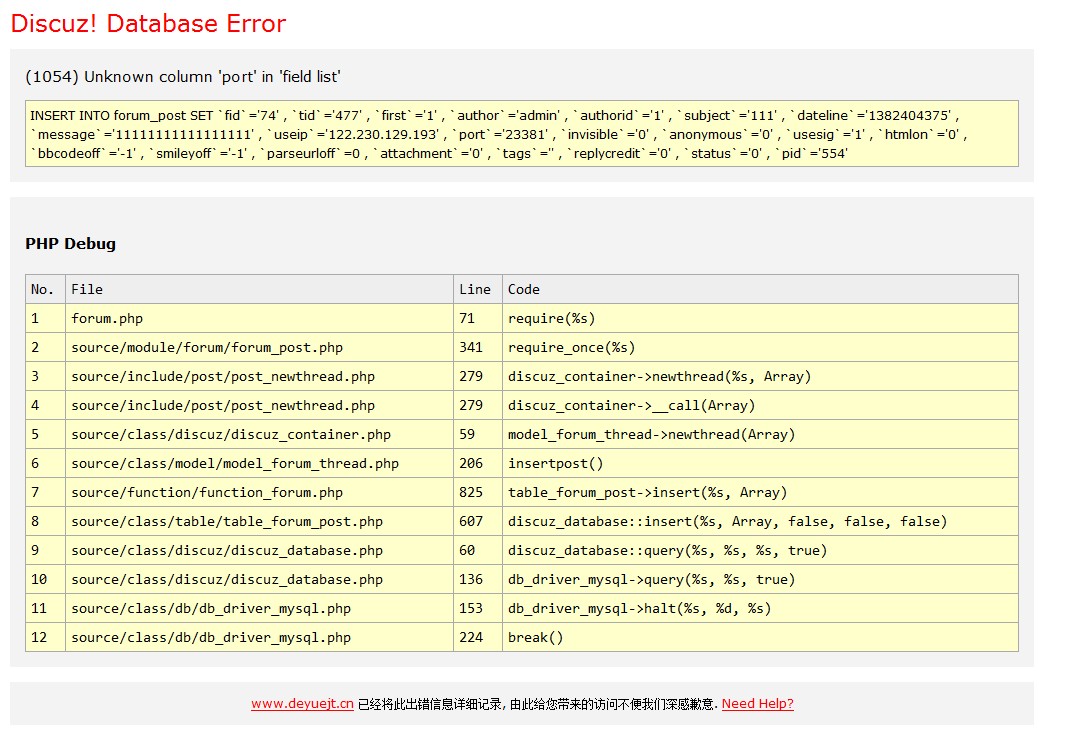
Task: Follow the "Need Help?" link
Action: (x=758, y=704)
